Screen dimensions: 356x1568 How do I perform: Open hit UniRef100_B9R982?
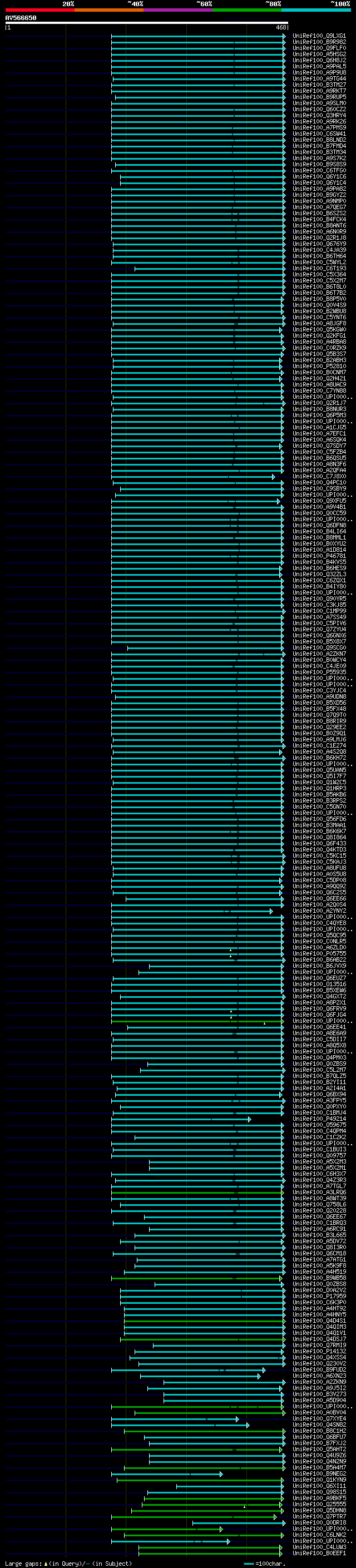point(319,42)
